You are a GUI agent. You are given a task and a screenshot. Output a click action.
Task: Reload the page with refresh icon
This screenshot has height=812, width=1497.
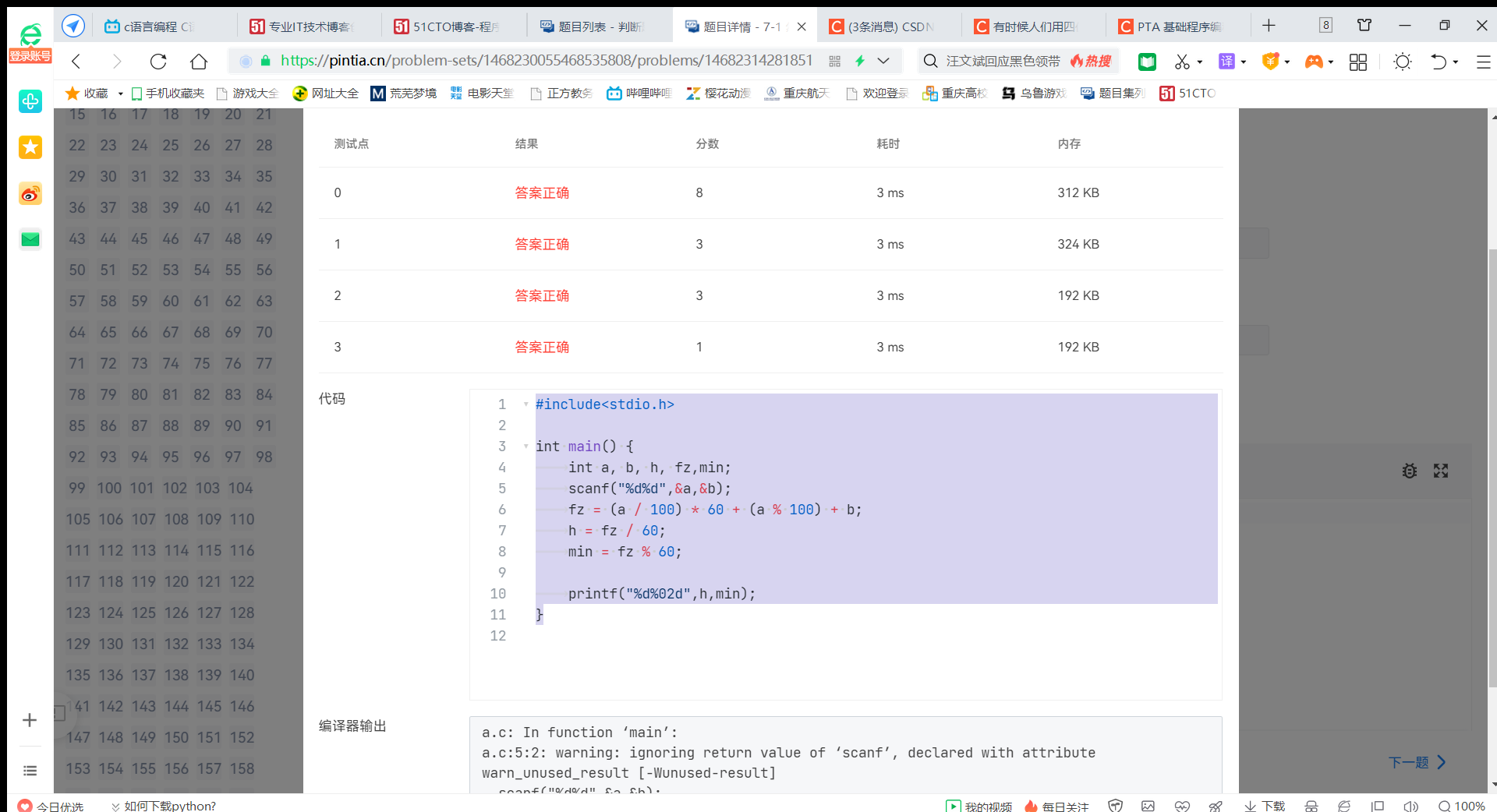[x=158, y=61]
